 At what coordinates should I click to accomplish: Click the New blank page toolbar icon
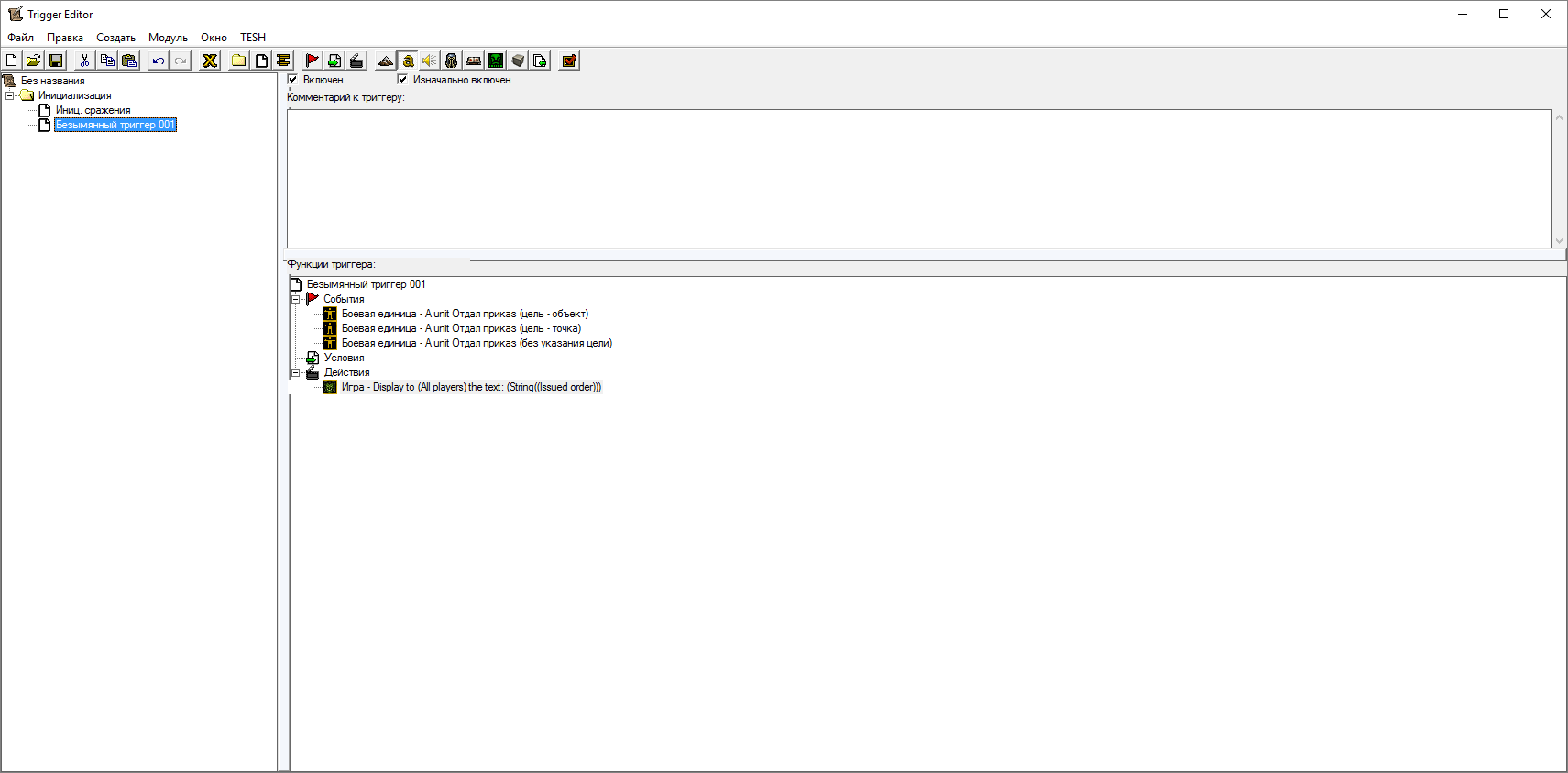pyautogui.click(x=12, y=61)
